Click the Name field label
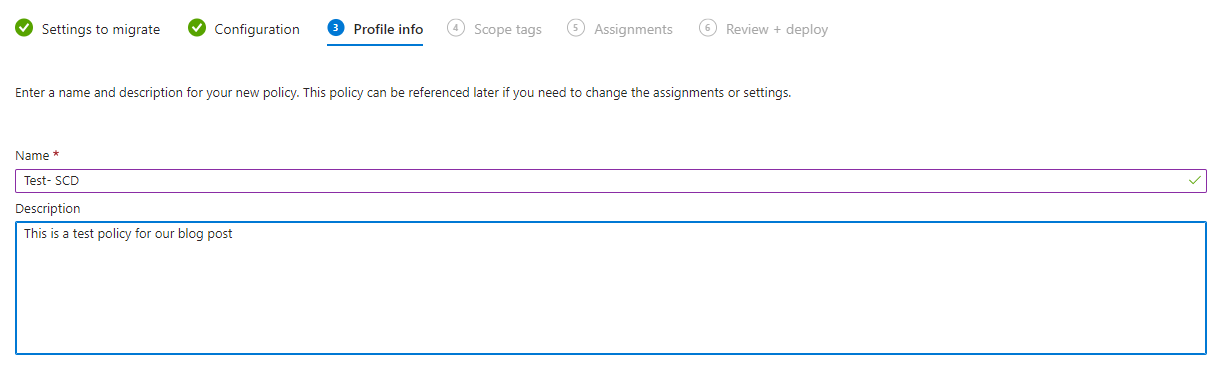This screenshot has width=1218, height=367. pos(33,155)
